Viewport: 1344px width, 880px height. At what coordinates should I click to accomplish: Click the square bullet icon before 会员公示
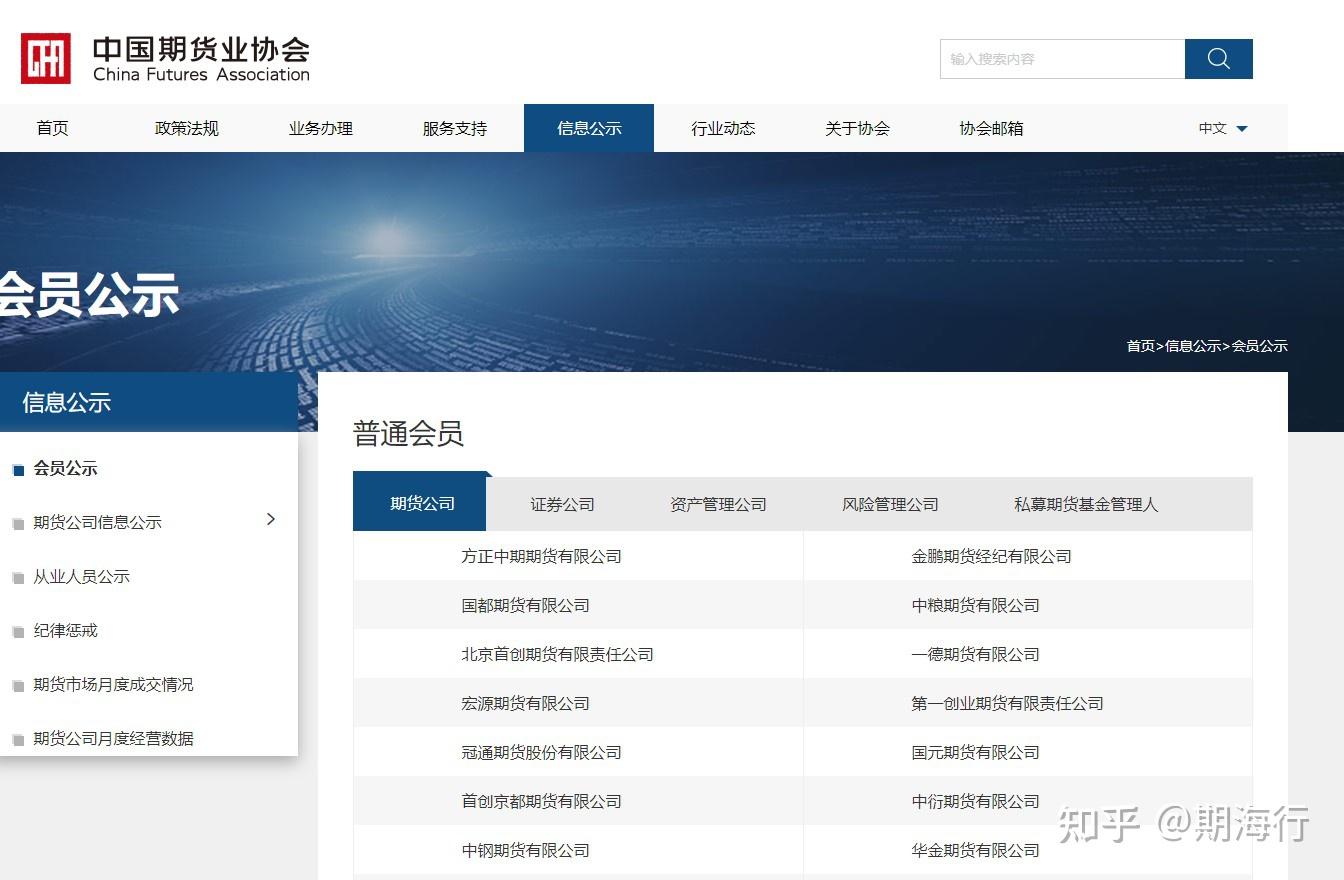click(17, 468)
